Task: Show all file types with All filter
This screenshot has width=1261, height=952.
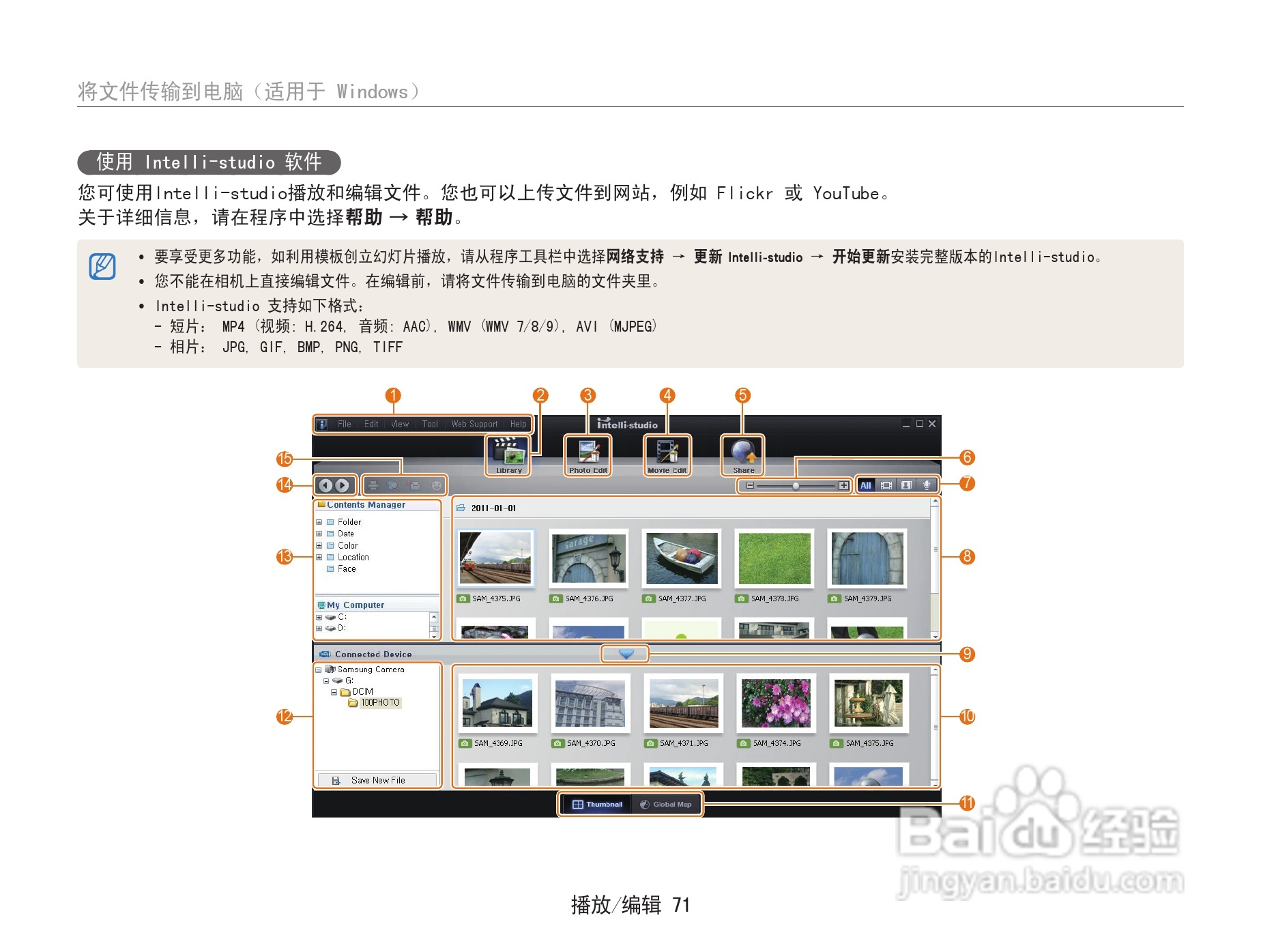Action: pyautogui.click(x=866, y=485)
